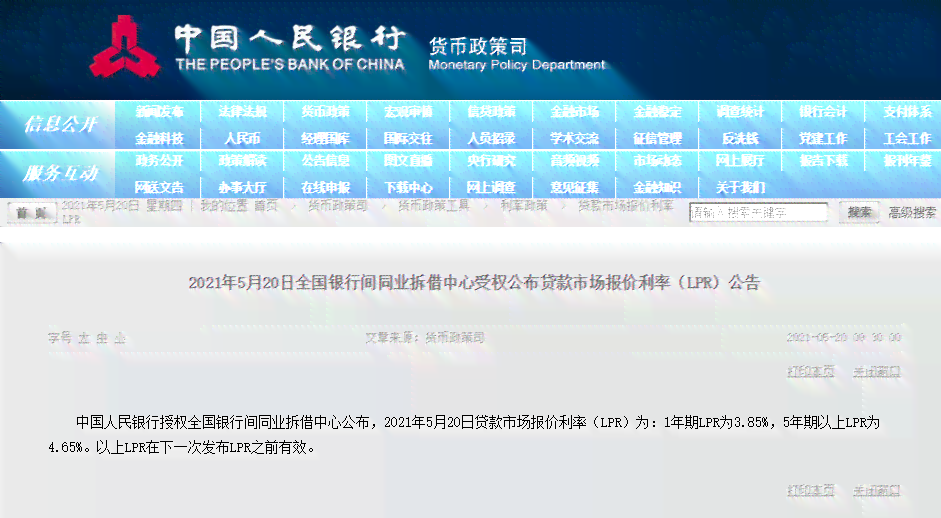
Task: Open the 新闻发布 menu item
Action: (x=159, y=112)
